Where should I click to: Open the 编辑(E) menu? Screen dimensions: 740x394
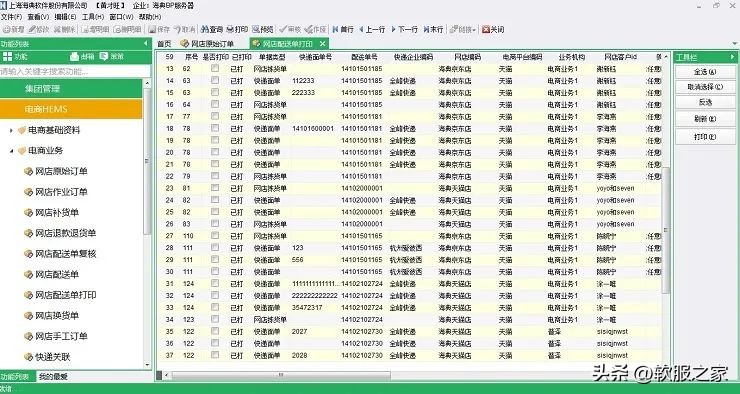65,17
